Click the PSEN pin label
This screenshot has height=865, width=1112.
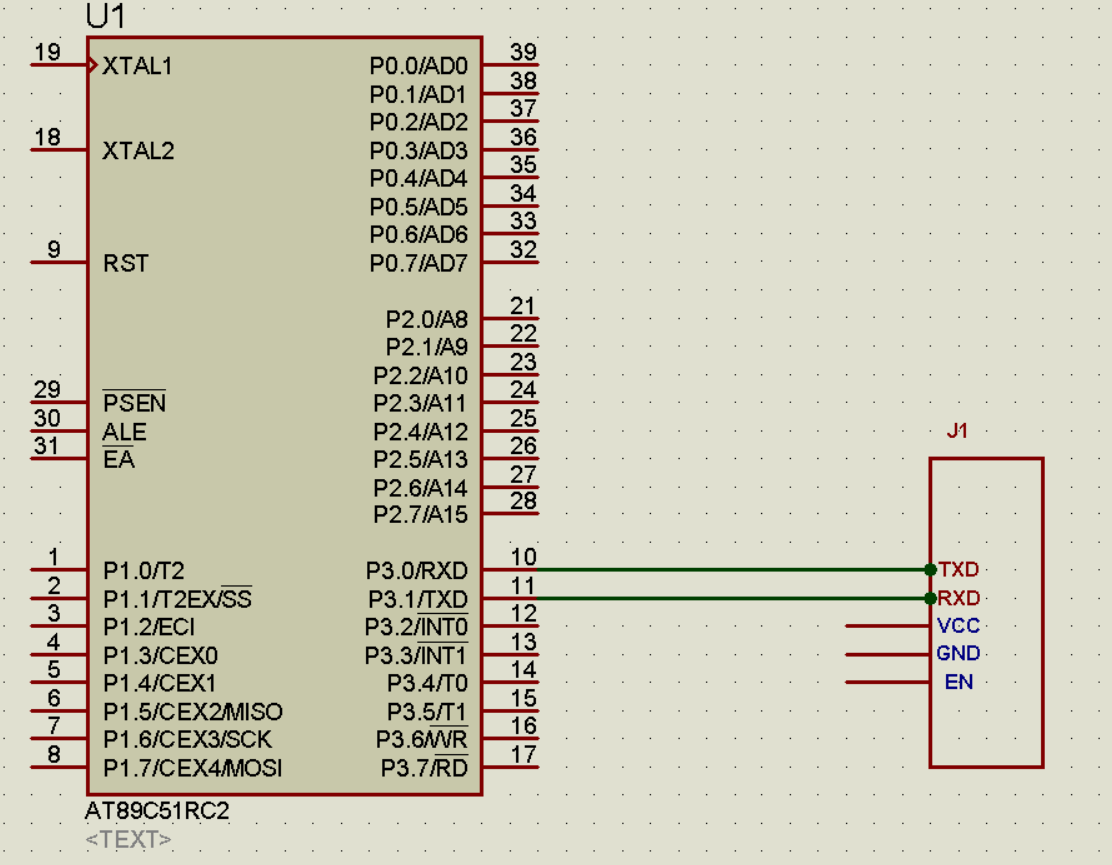point(134,402)
